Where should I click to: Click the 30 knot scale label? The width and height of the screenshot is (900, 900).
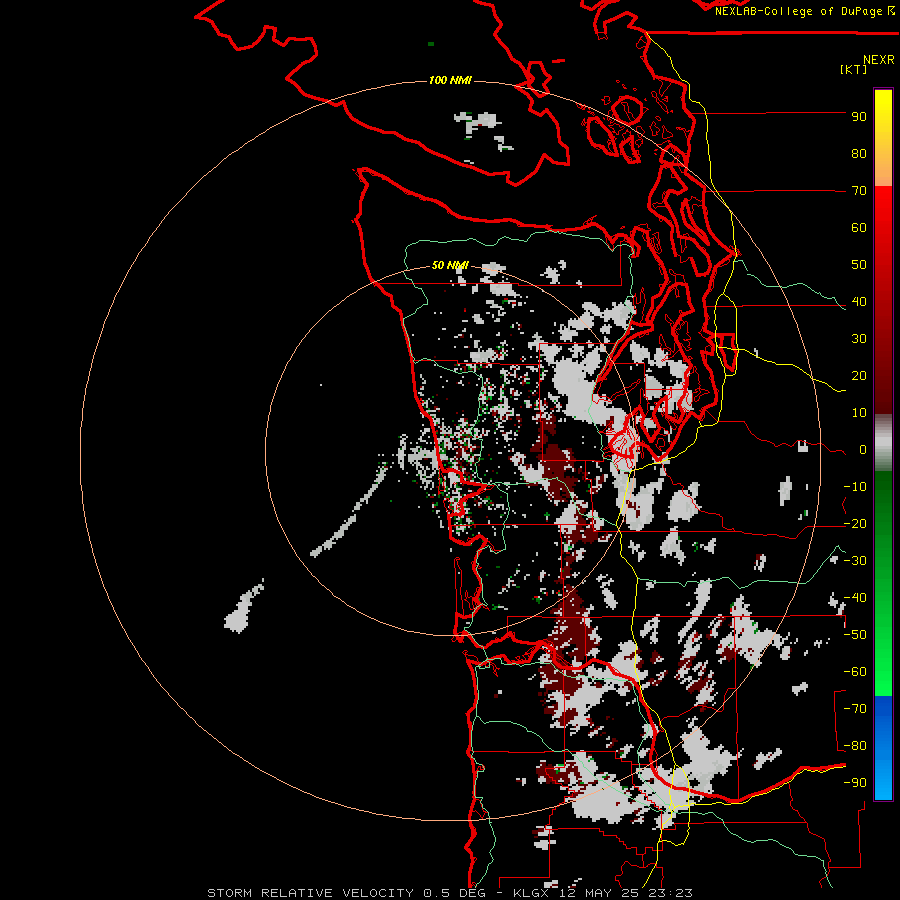(x=859, y=339)
